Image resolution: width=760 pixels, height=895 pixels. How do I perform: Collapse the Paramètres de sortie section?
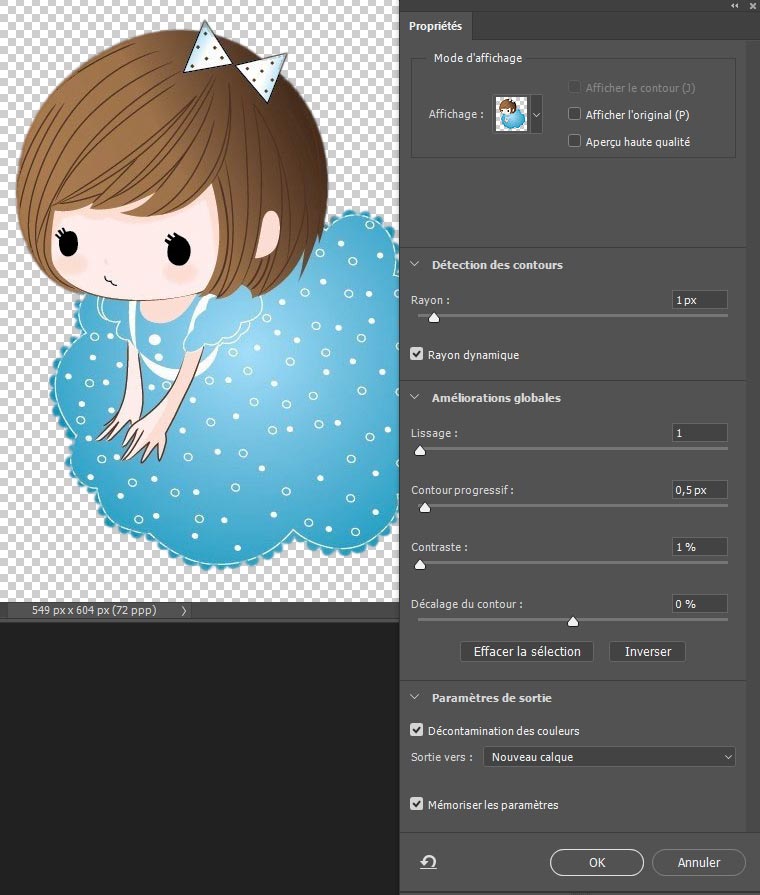point(416,698)
